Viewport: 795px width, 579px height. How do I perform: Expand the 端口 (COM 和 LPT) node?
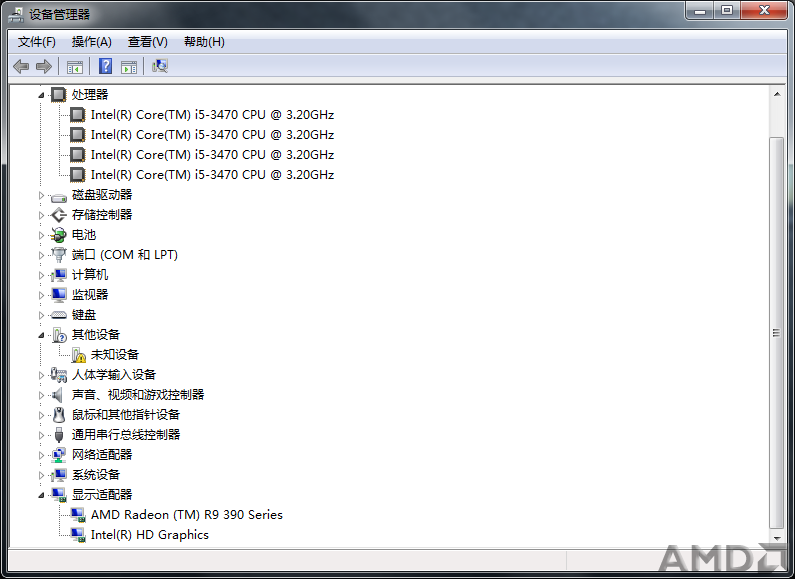pyautogui.click(x=41, y=255)
